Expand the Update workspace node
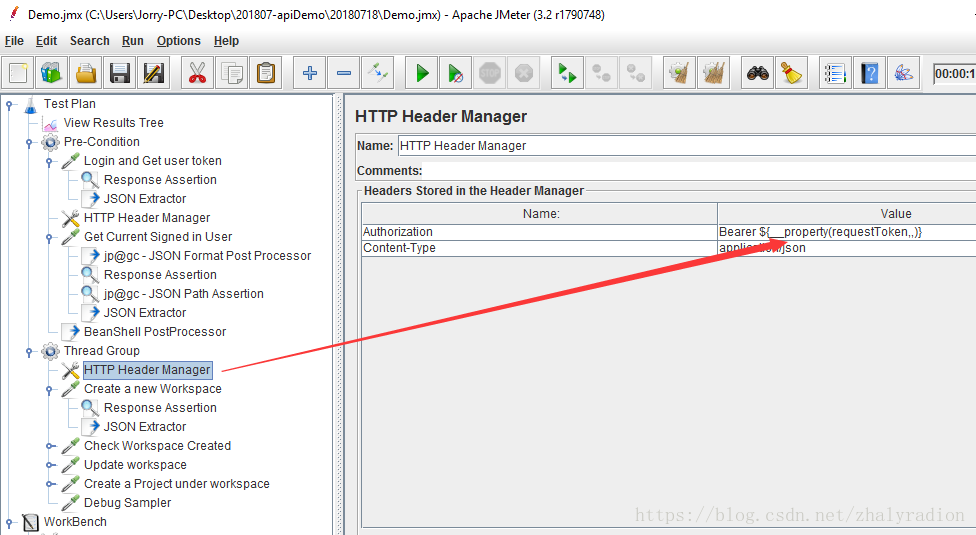 49,465
